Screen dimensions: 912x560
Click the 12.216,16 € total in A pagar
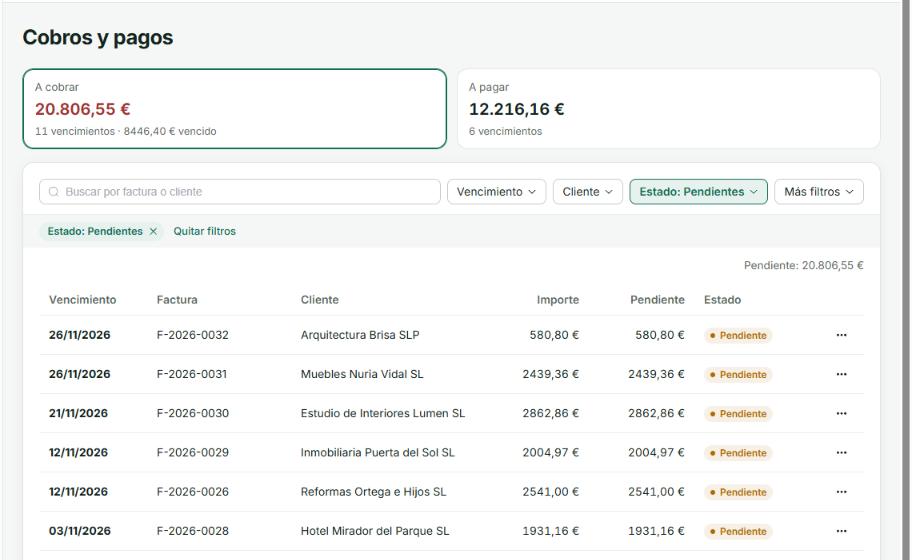(516, 109)
